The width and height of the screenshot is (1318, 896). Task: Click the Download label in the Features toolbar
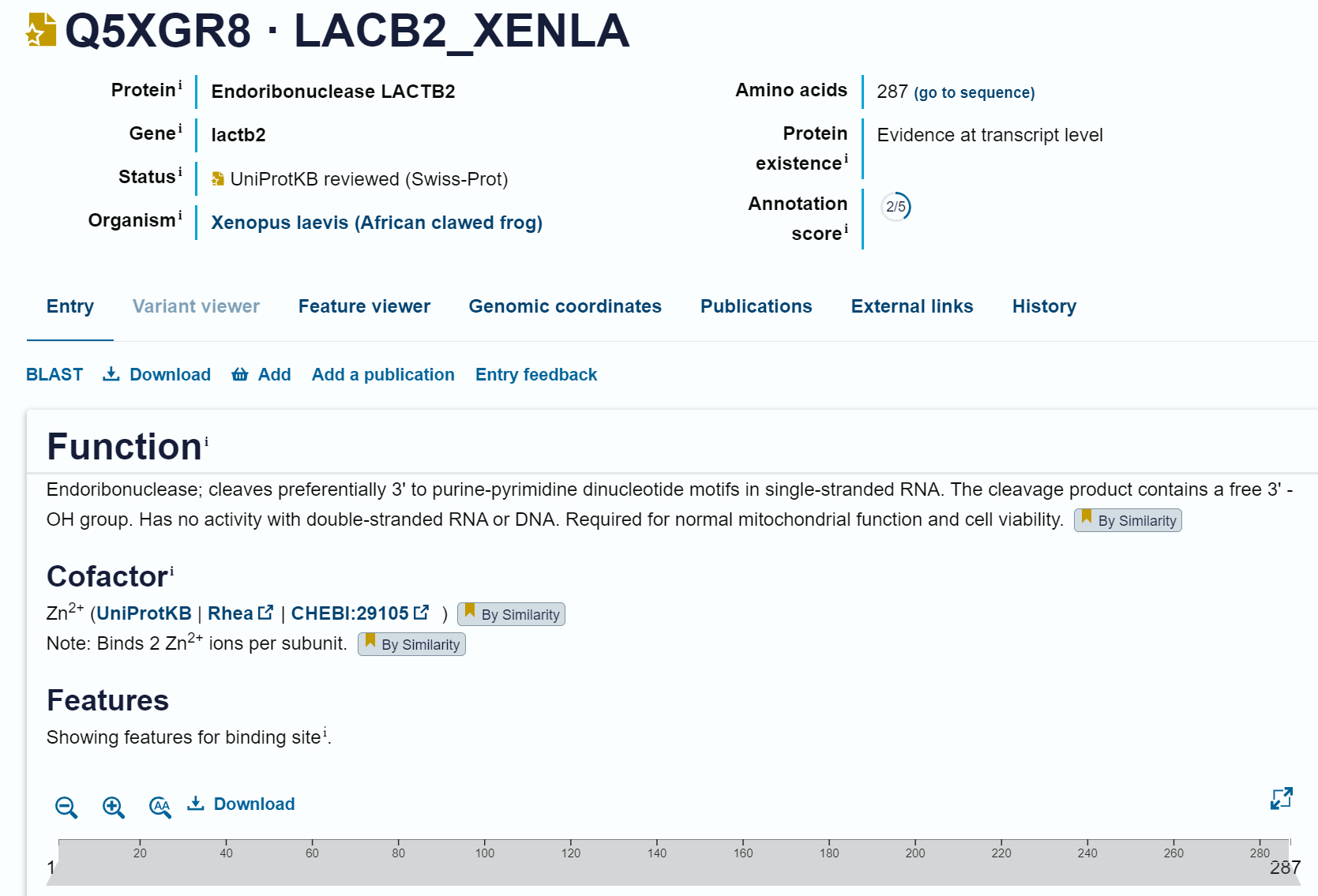(x=254, y=804)
